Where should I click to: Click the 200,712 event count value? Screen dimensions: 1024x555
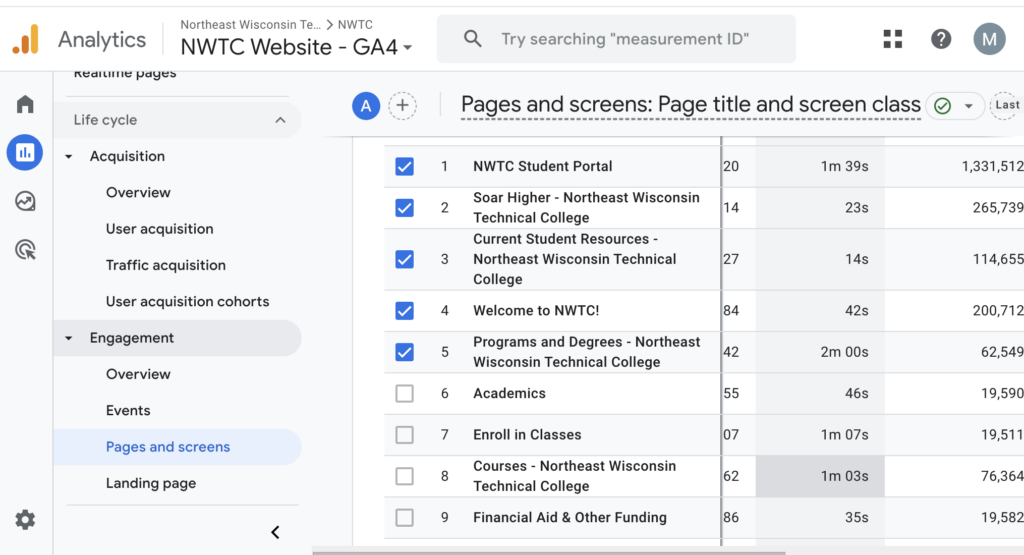pyautogui.click(x=998, y=311)
